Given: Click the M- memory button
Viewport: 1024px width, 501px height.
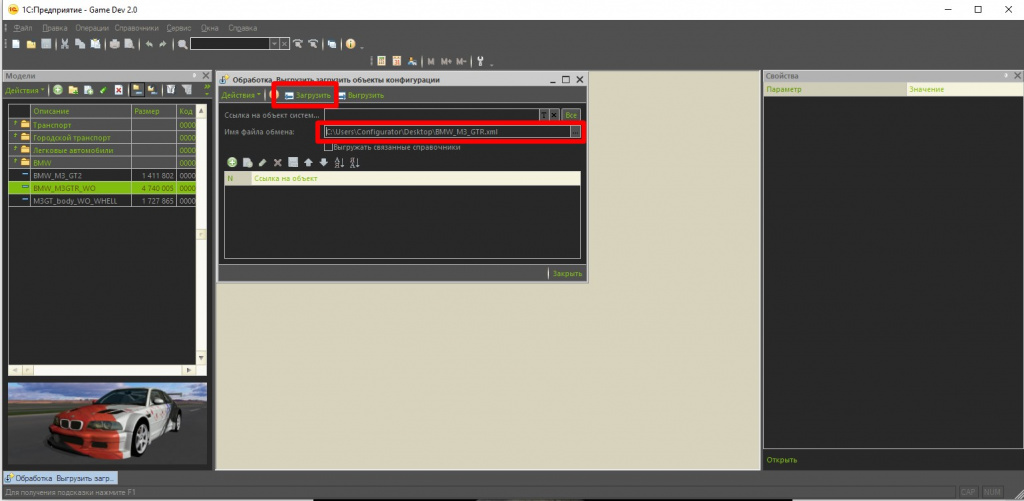Looking at the screenshot, I should coord(461,61).
